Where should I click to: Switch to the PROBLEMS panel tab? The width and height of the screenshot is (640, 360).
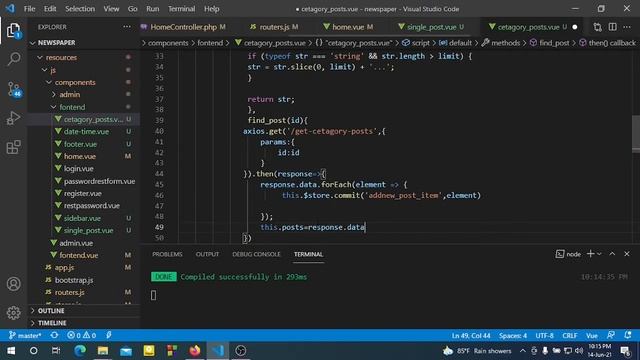167,254
